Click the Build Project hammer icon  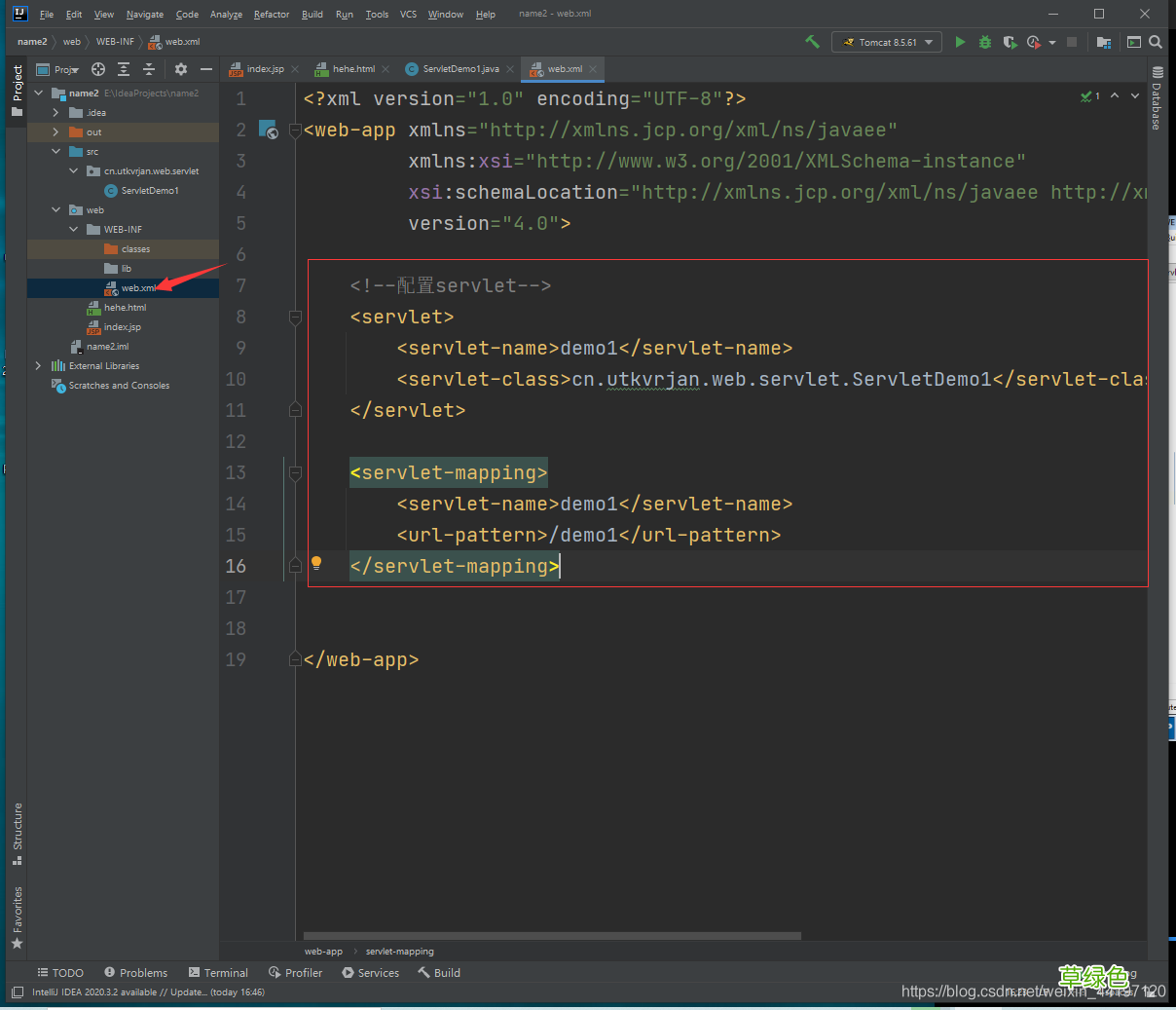pyautogui.click(x=812, y=42)
